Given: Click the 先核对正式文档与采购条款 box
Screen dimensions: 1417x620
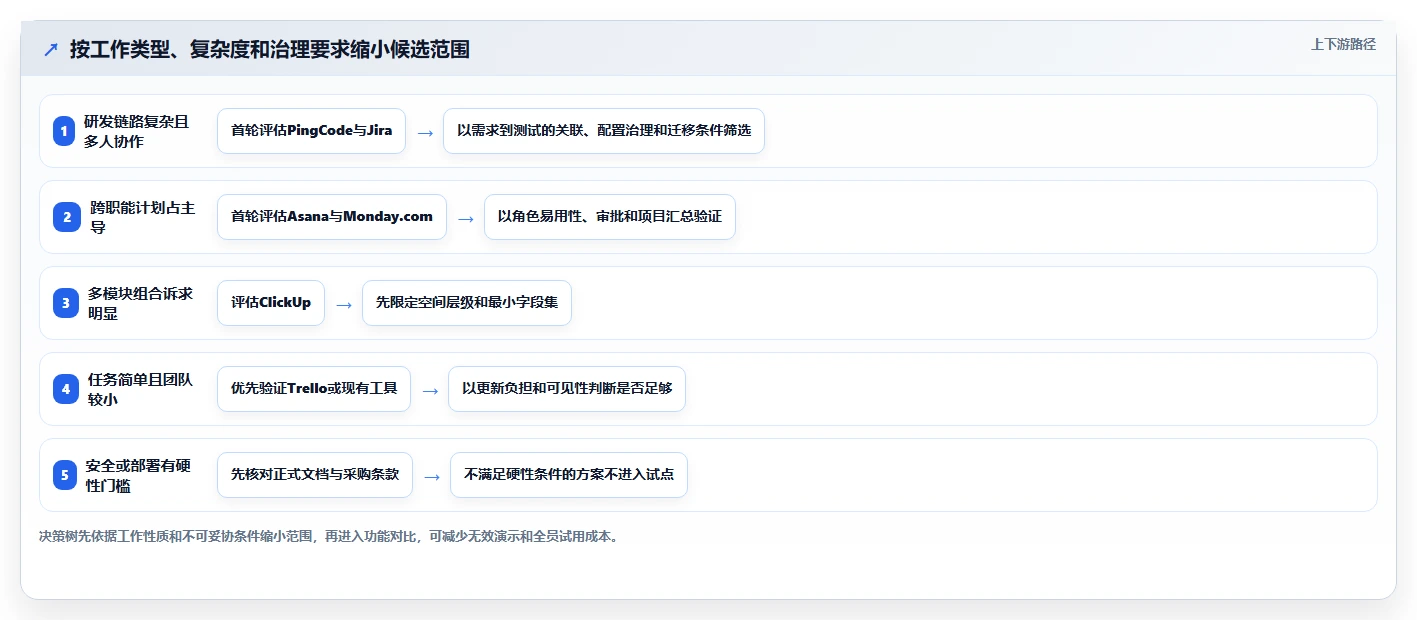Looking at the screenshot, I should [x=315, y=475].
